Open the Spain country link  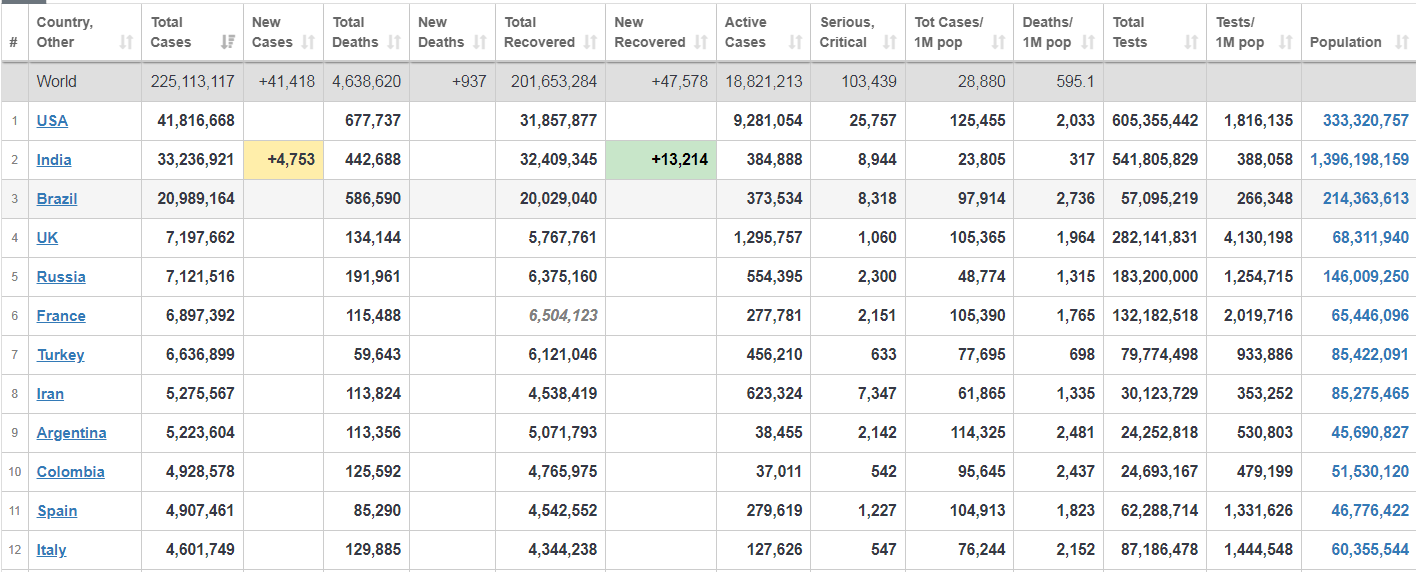point(57,510)
